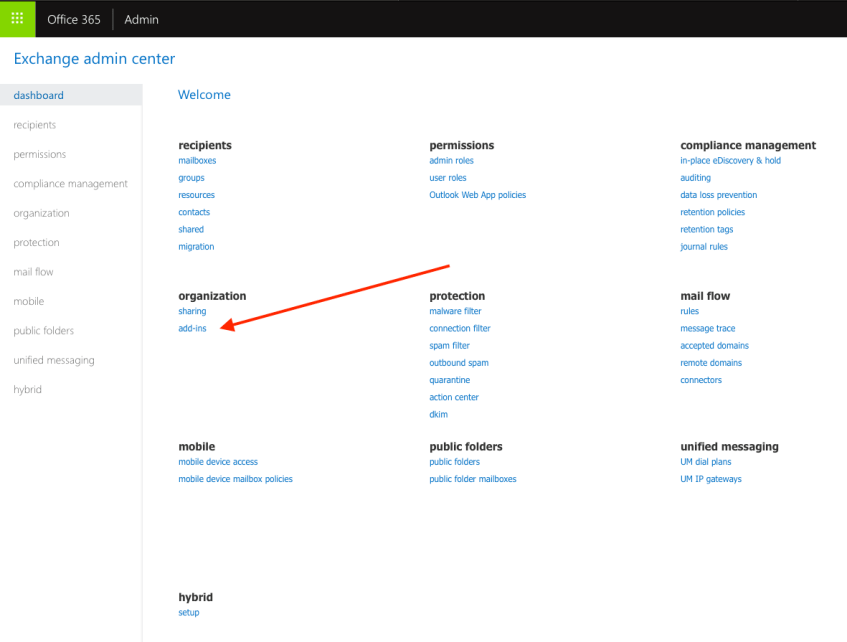
Task: Open the Admin link in top bar
Action: pyautogui.click(x=141, y=20)
